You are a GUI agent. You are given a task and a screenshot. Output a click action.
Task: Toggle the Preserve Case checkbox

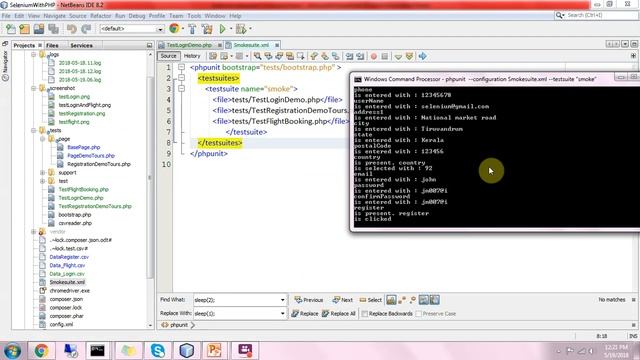coord(418,314)
